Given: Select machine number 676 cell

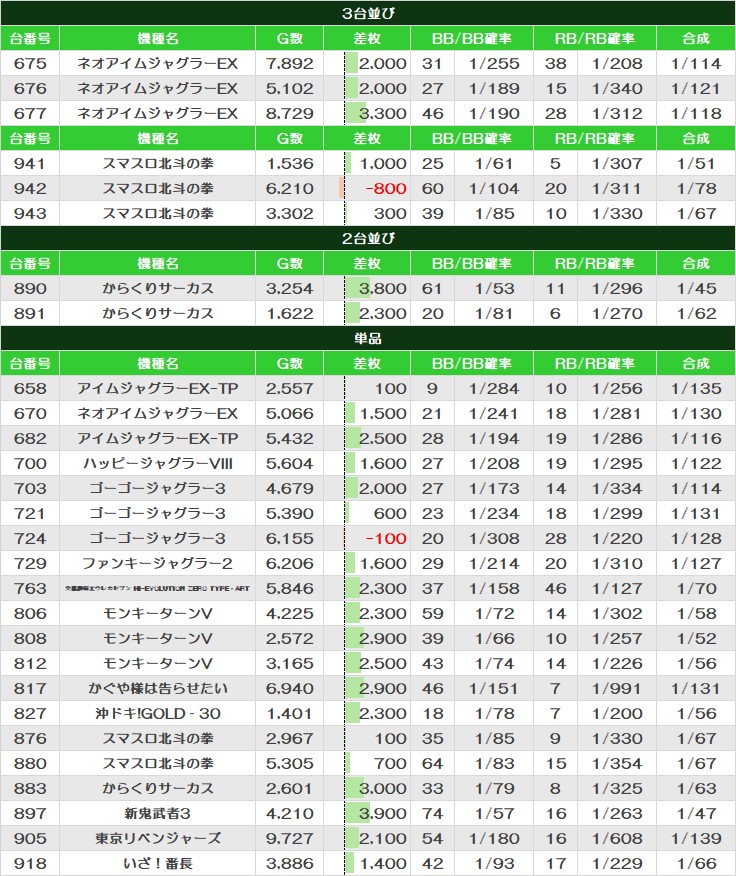Looking at the screenshot, I should pyautogui.click(x=30, y=88).
